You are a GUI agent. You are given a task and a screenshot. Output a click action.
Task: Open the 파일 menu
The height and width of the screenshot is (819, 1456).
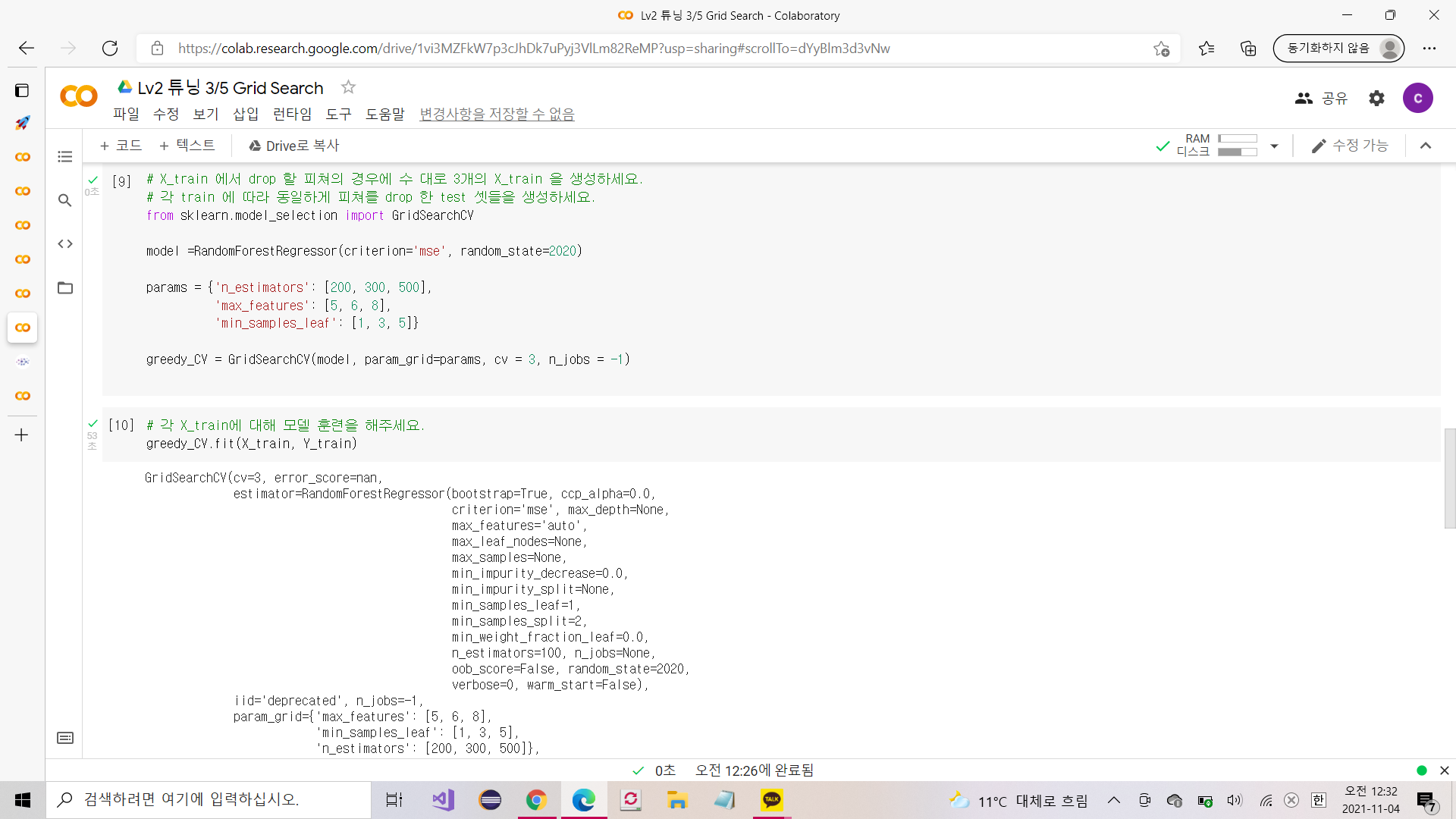pos(126,114)
